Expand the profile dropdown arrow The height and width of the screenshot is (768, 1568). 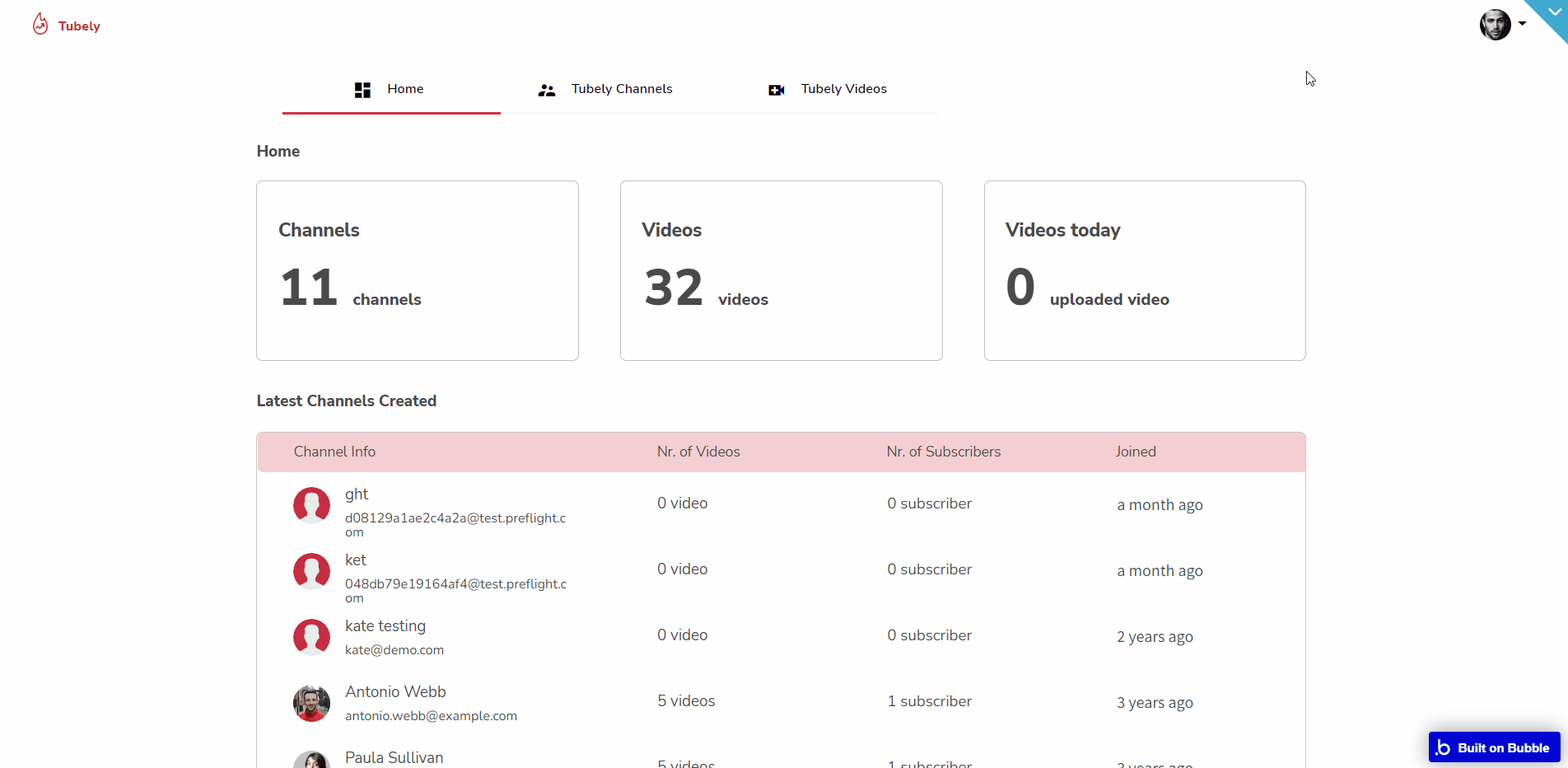point(1522,24)
